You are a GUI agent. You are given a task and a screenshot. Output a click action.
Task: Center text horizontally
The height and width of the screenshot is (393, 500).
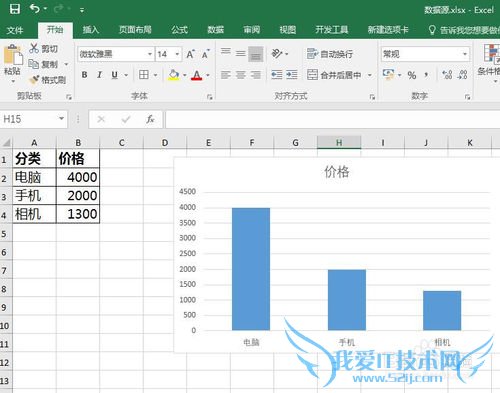click(x=241, y=75)
